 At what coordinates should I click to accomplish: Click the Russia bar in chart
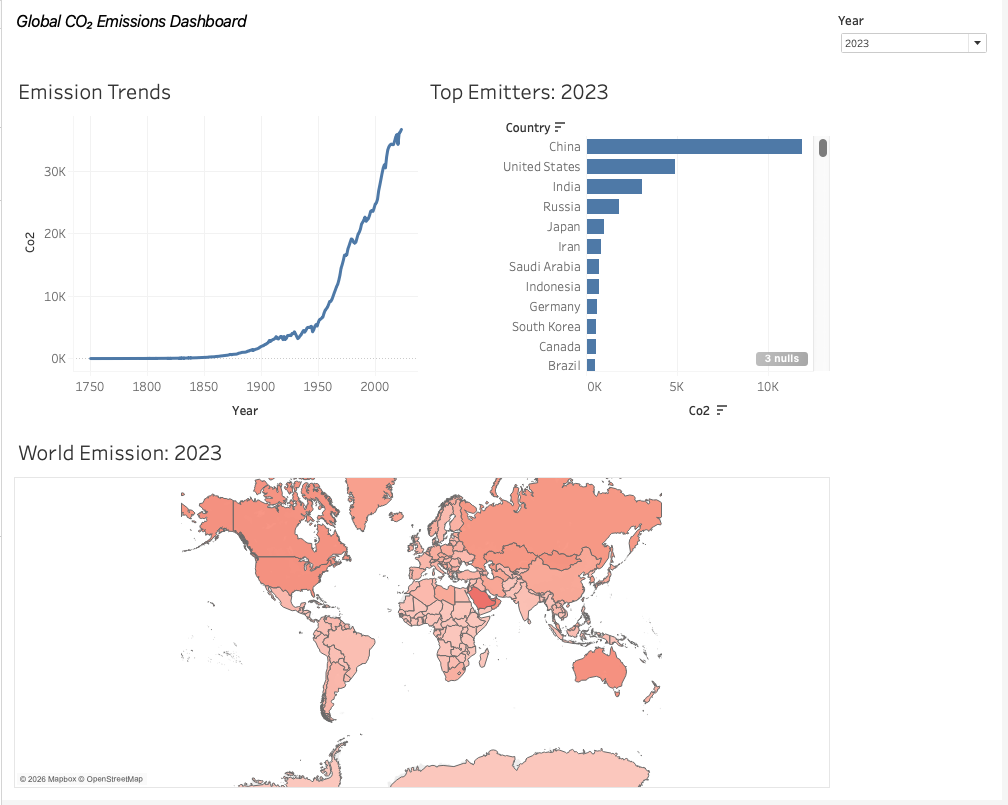[602, 206]
